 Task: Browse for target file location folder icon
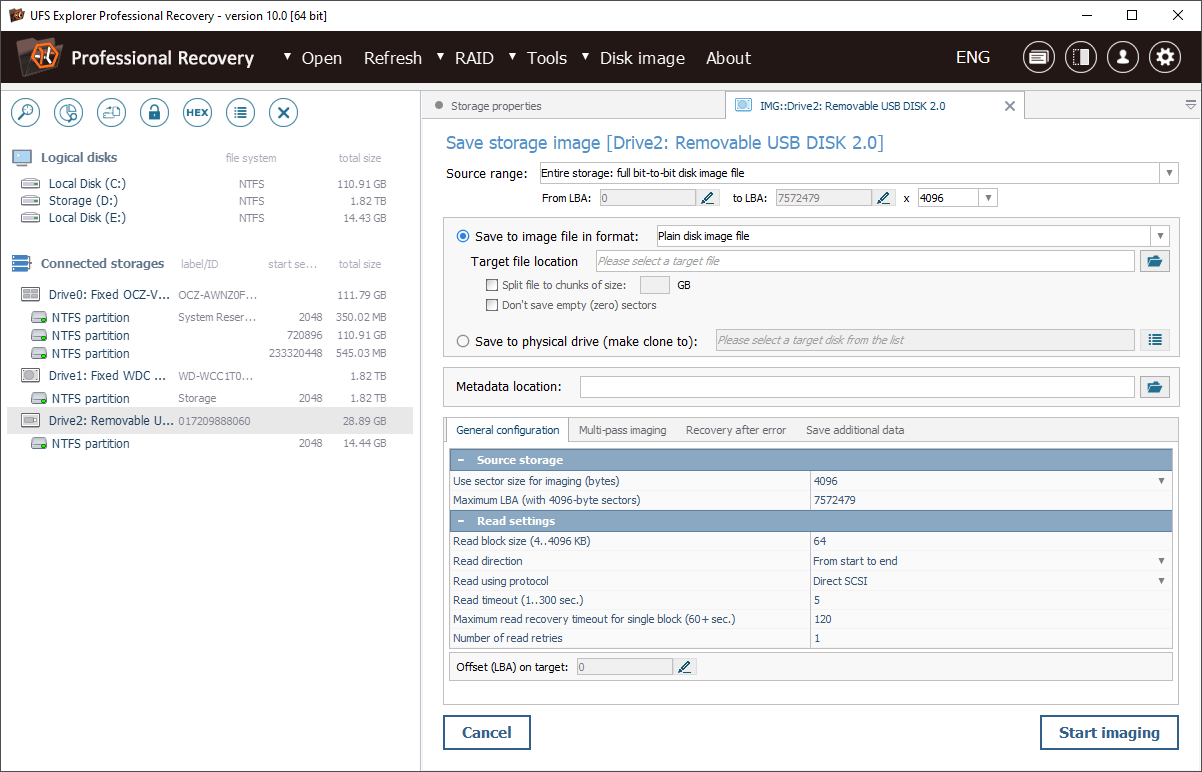click(x=1155, y=261)
